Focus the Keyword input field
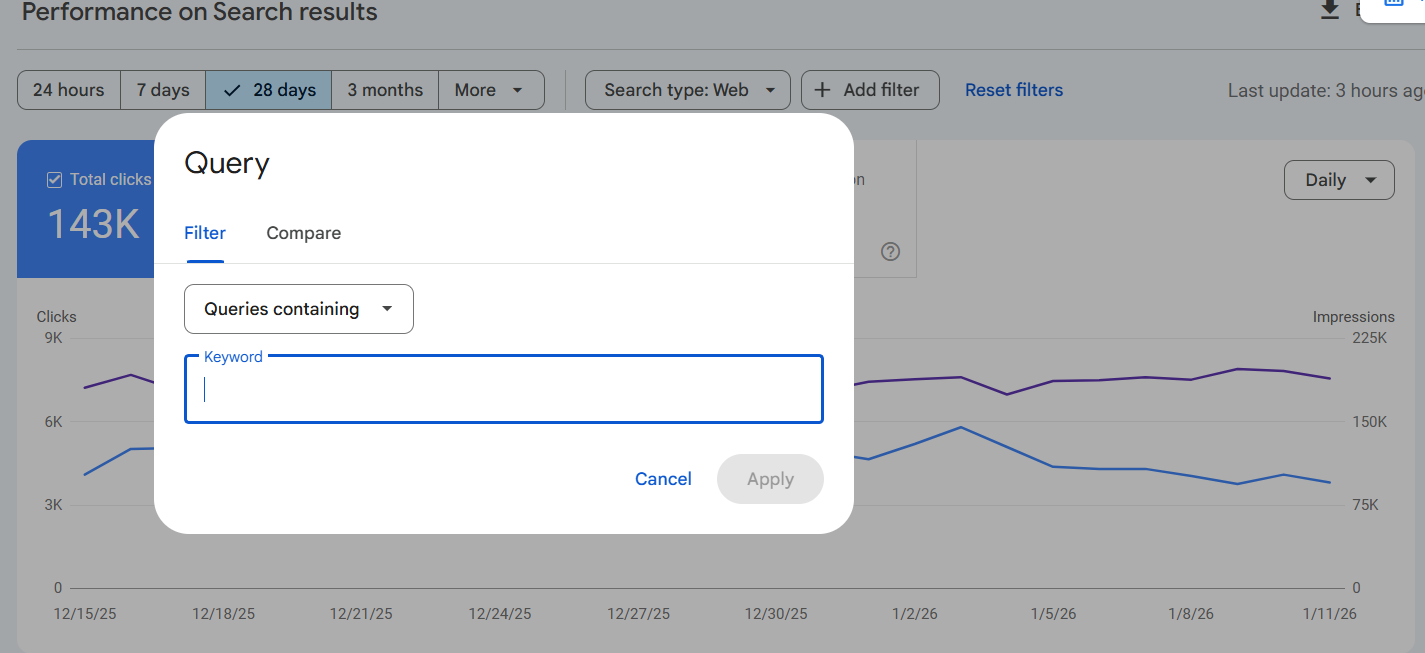1425x653 pixels. coord(503,390)
